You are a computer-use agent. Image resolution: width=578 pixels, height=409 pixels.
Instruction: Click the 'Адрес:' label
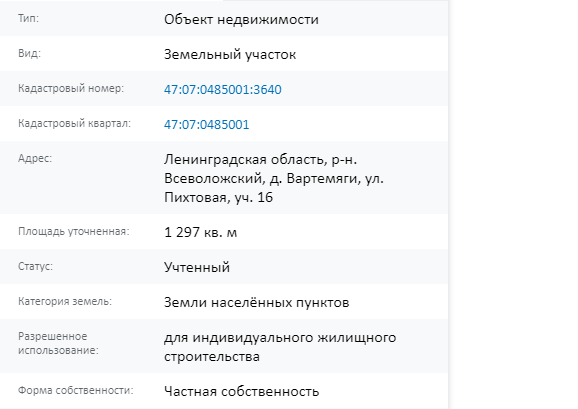(x=35, y=158)
